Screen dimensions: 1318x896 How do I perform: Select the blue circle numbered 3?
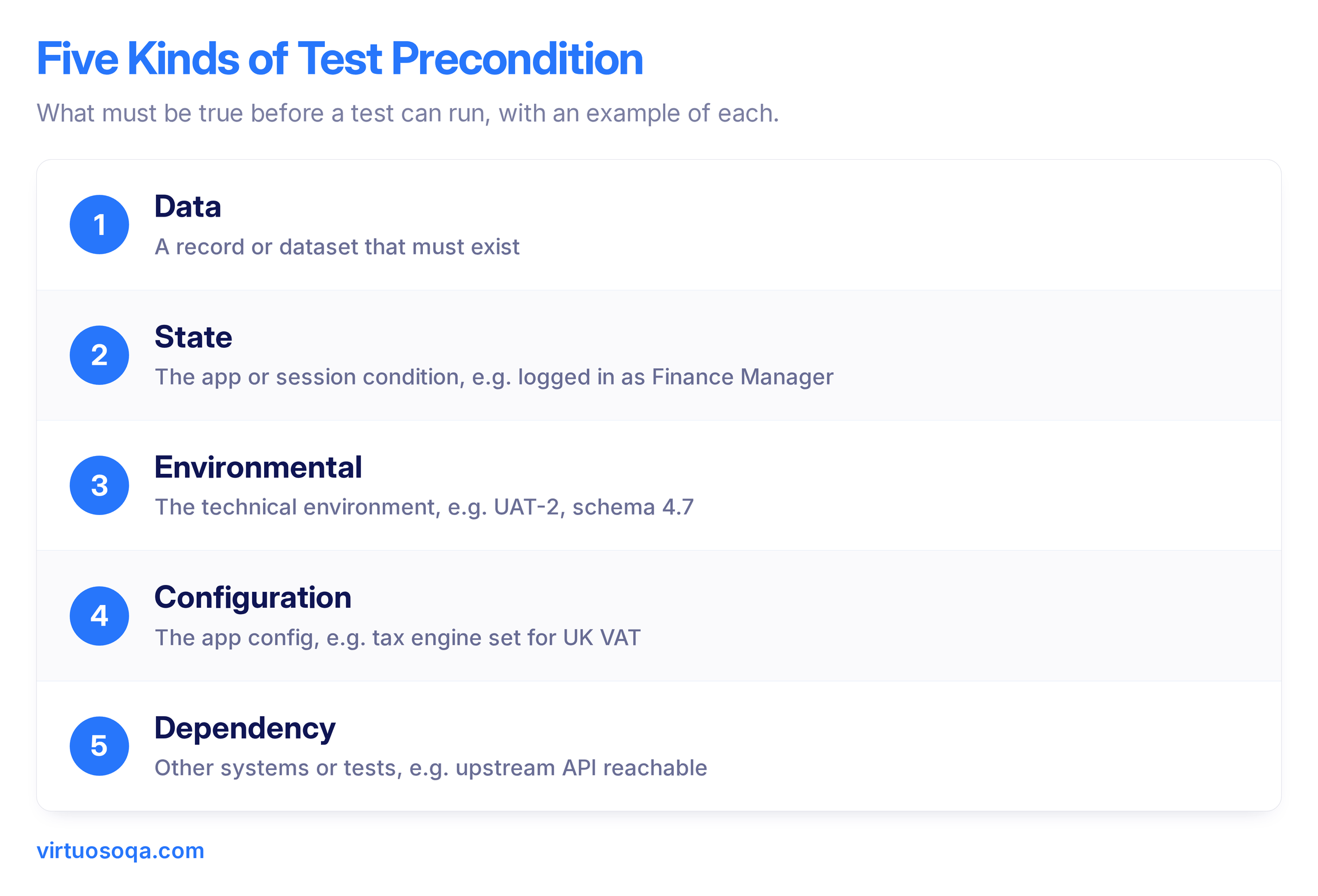point(99,485)
